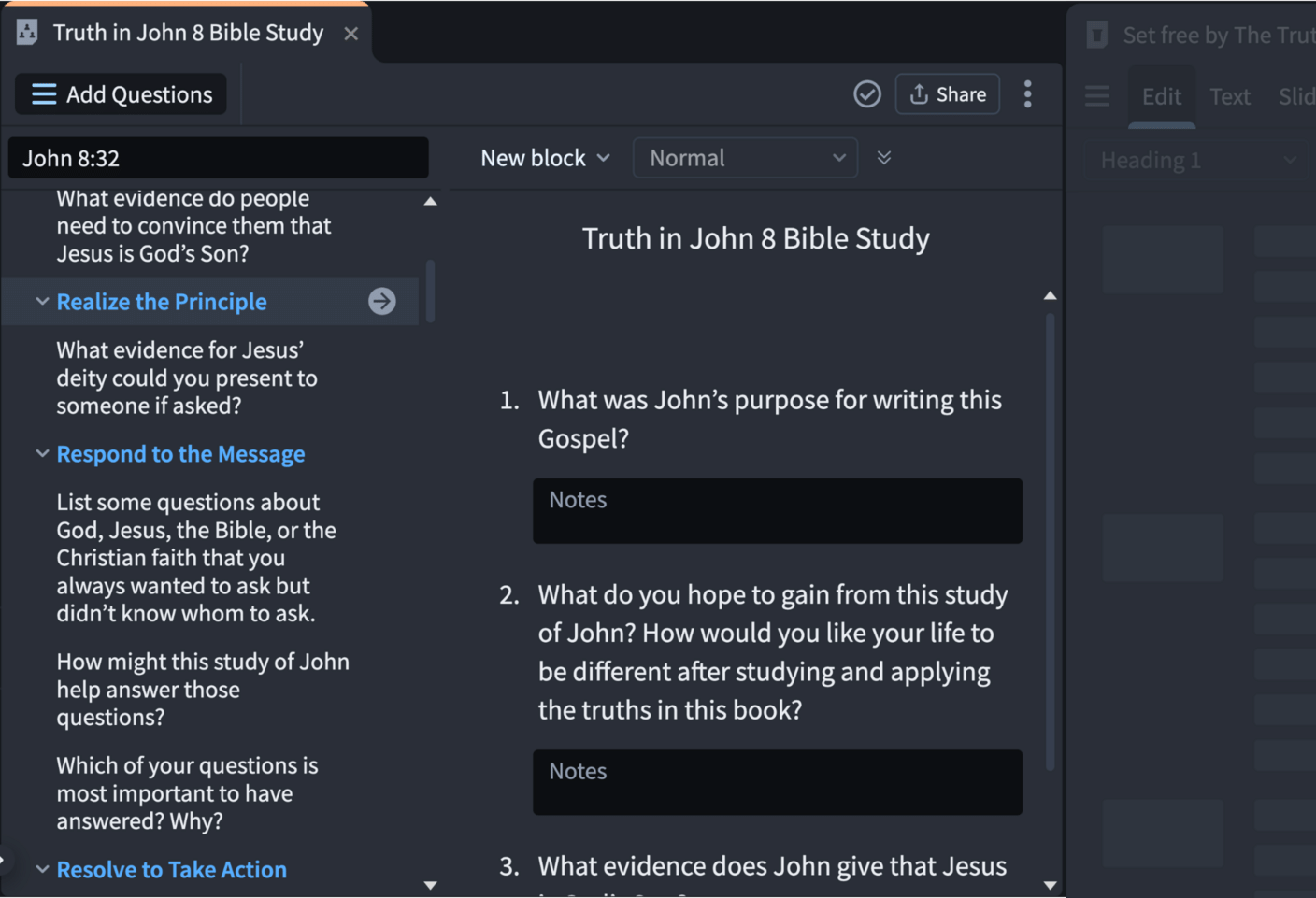Close the Truth in John 8 tab
The height and width of the screenshot is (898, 1316).
point(350,34)
